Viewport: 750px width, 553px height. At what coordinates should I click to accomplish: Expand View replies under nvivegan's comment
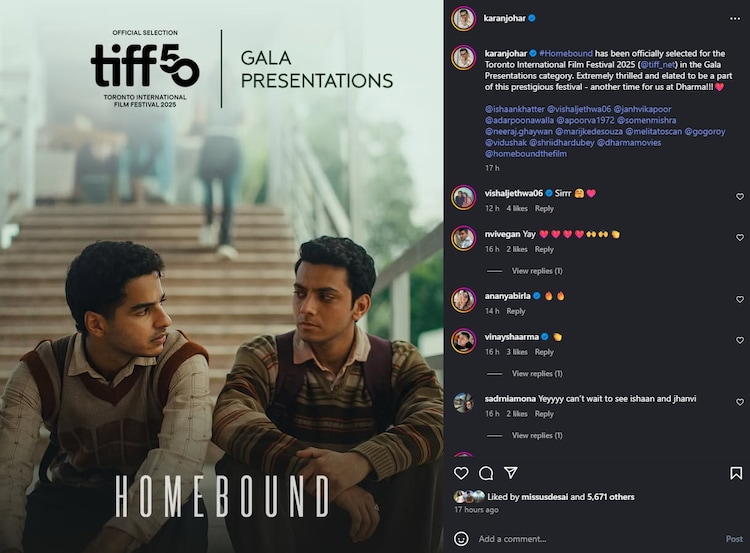coord(537,271)
